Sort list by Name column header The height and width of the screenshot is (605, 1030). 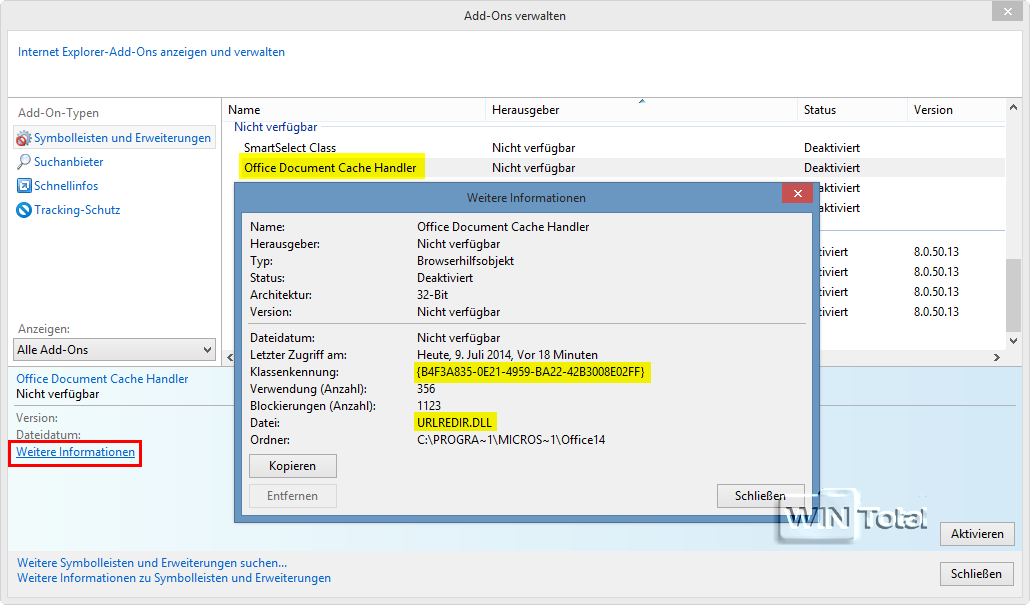point(244,110)
